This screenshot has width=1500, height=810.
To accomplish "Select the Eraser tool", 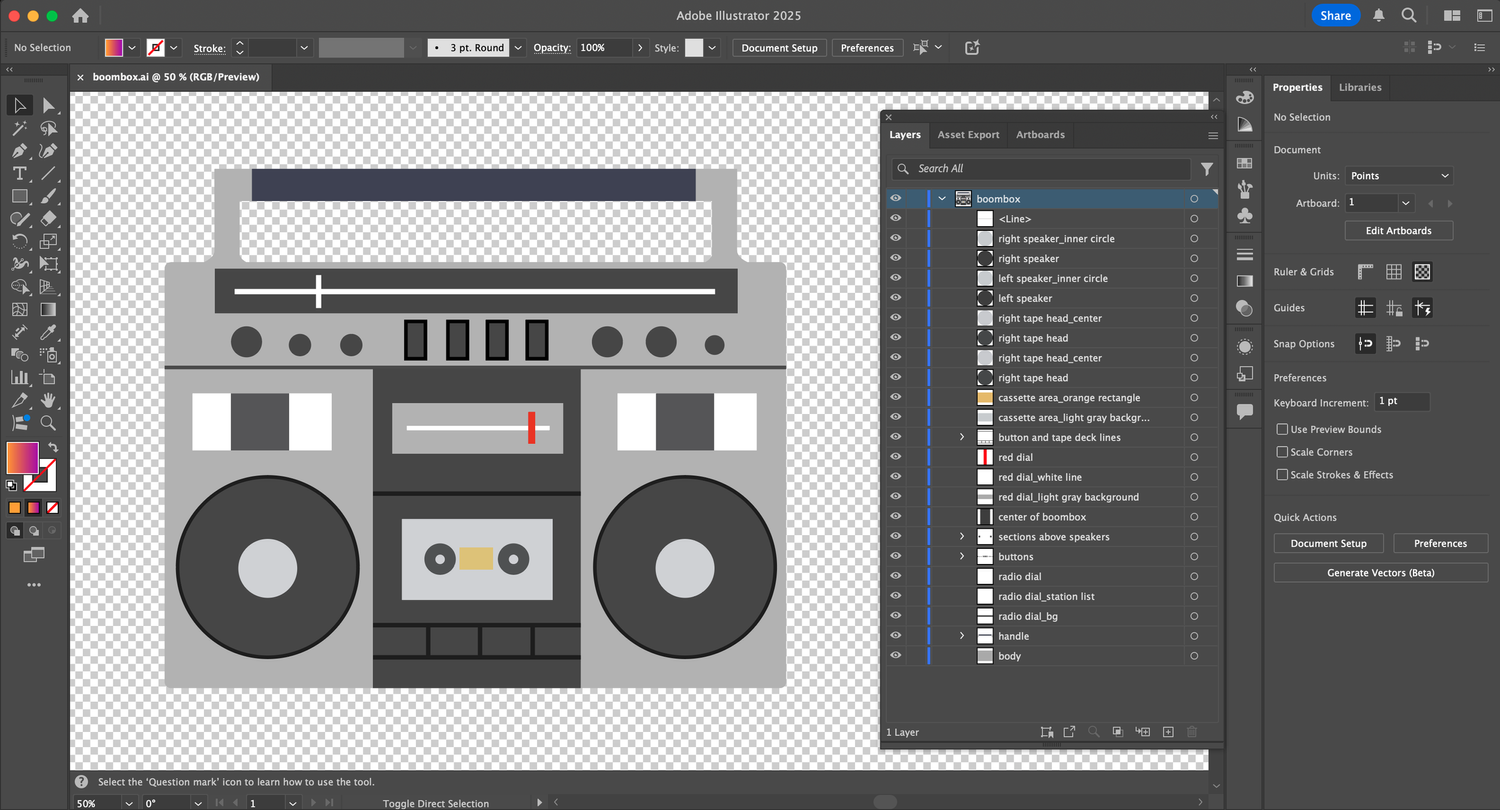I will pyautogui.click(x=48, y=219).
